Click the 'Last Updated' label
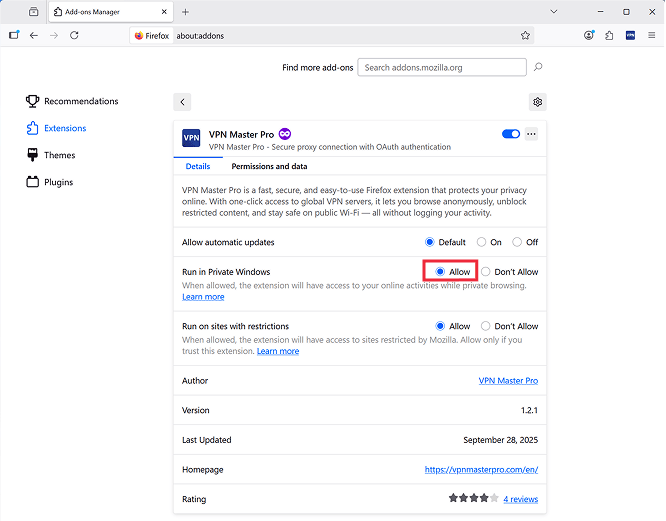Viewport: 666px width, 521px height. 206,440
